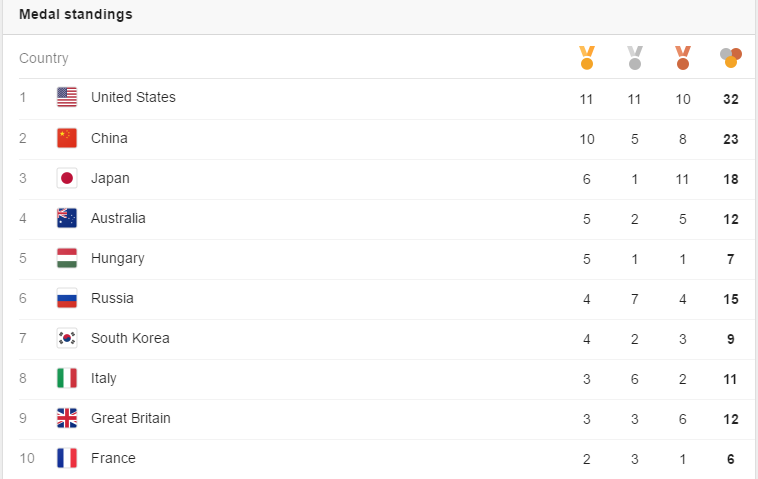Click Japan's bronze count of 11
This screenshot has height=479, width=758.
(683, 179)
